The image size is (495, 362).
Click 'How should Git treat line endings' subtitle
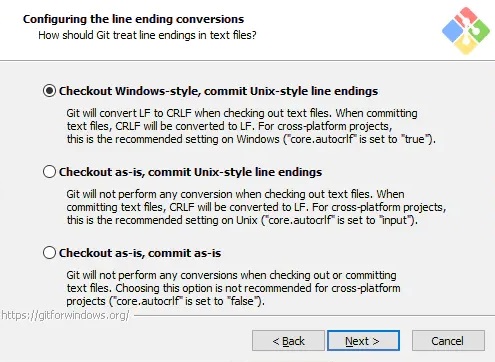point(147,35)
